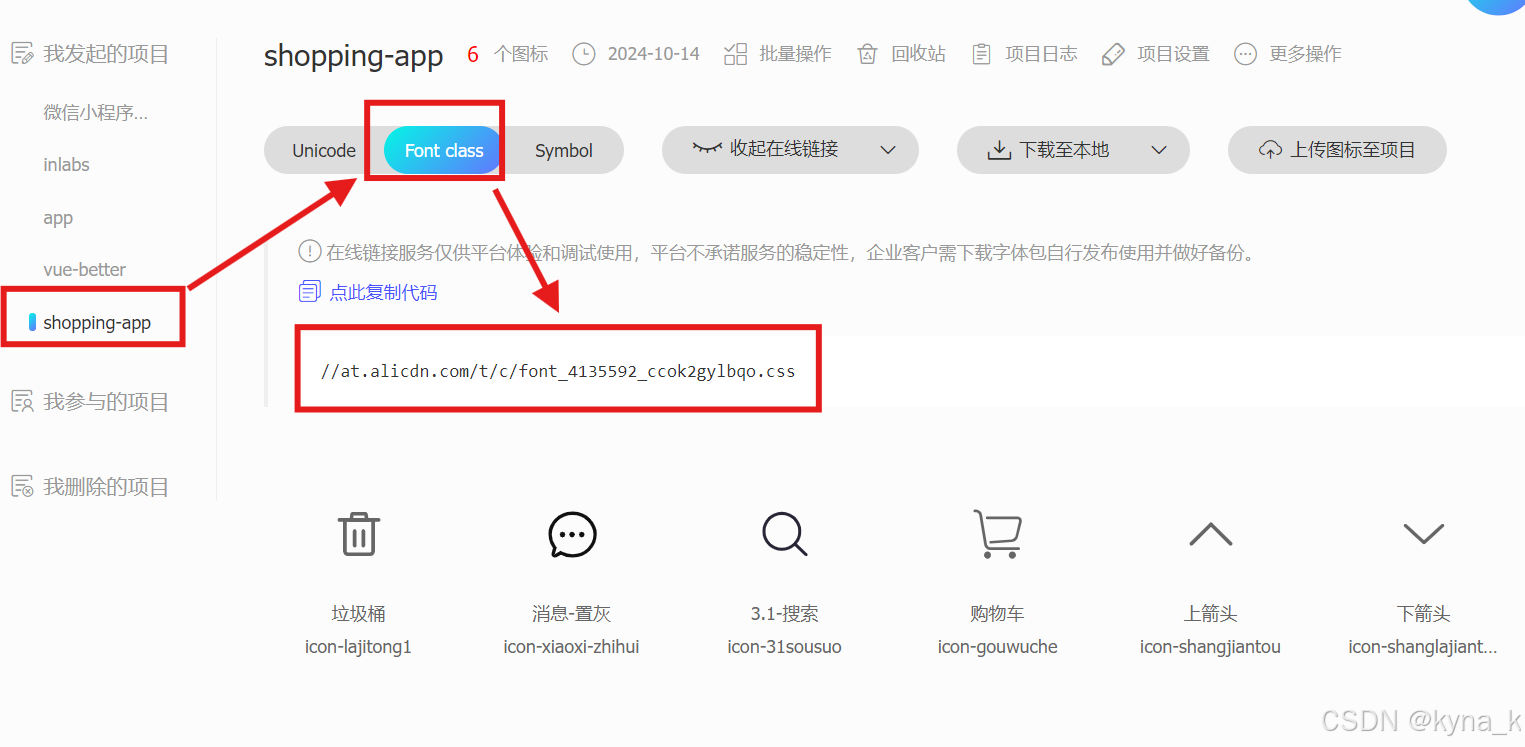Click the grid icon for 批量操作
Viewport: 1525px width, 747px height.
click(x=736, y=54)
